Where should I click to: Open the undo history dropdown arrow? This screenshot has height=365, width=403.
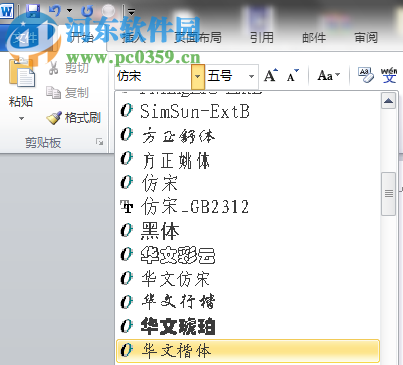click(69, 11)
